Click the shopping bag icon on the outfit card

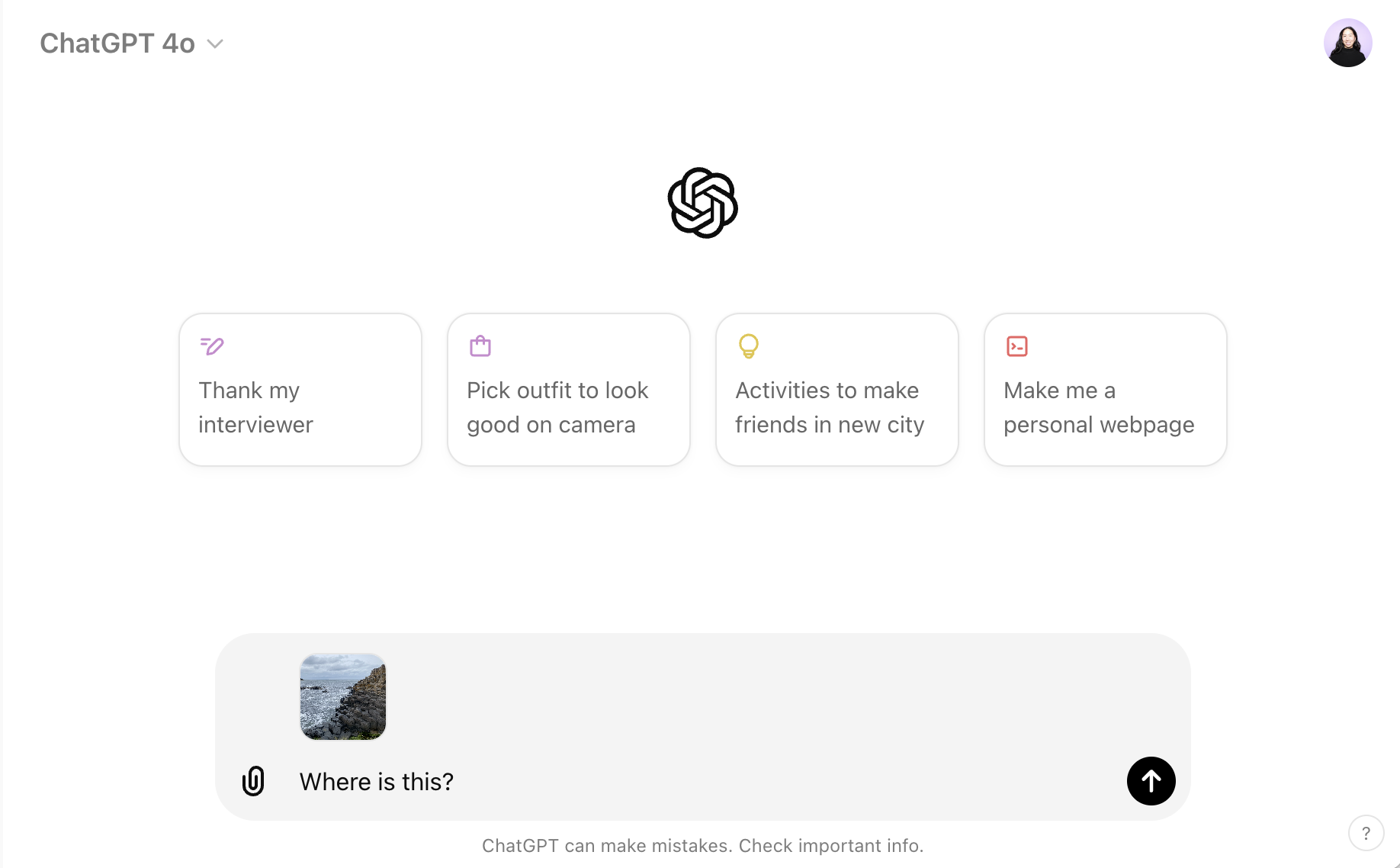click(480, 346)
